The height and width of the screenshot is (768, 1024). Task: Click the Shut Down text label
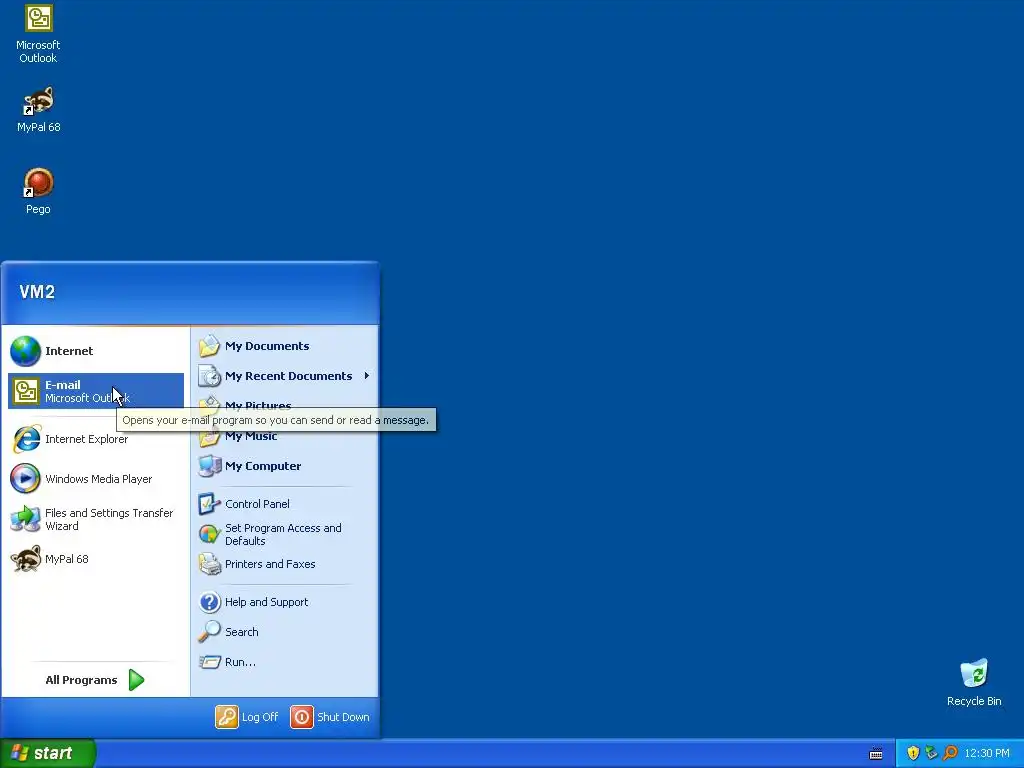pyautogui.click(x=343, y=717)
